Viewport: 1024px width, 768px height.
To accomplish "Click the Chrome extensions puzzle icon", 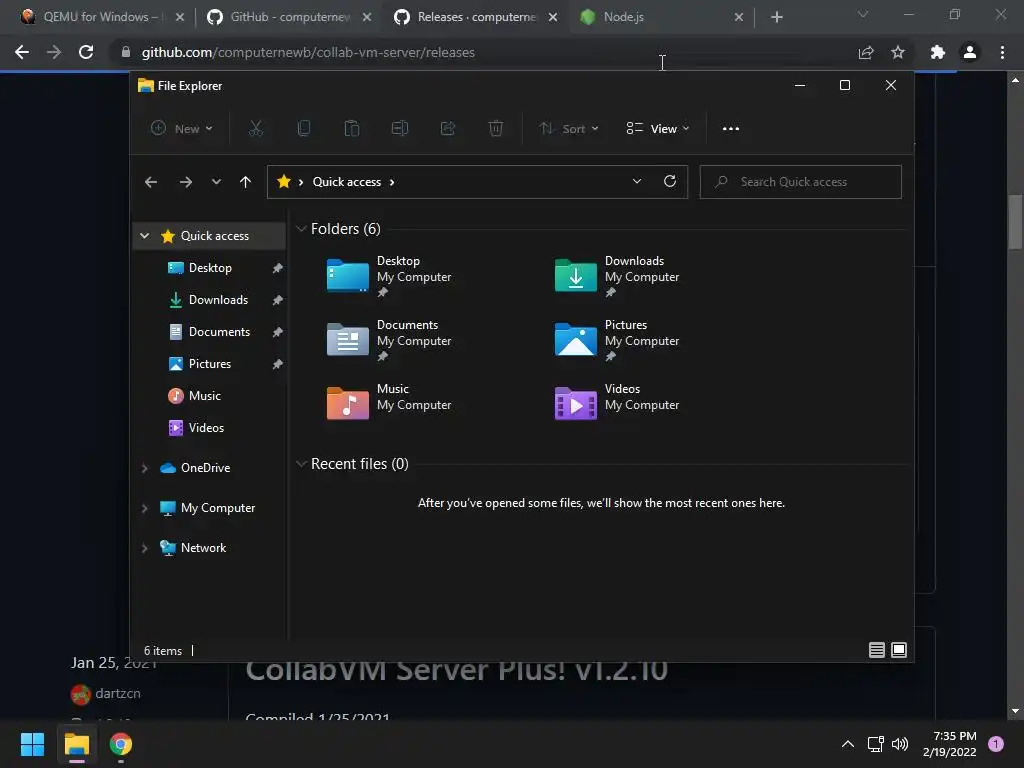I will pyautogui.click(x=937, y=52).
